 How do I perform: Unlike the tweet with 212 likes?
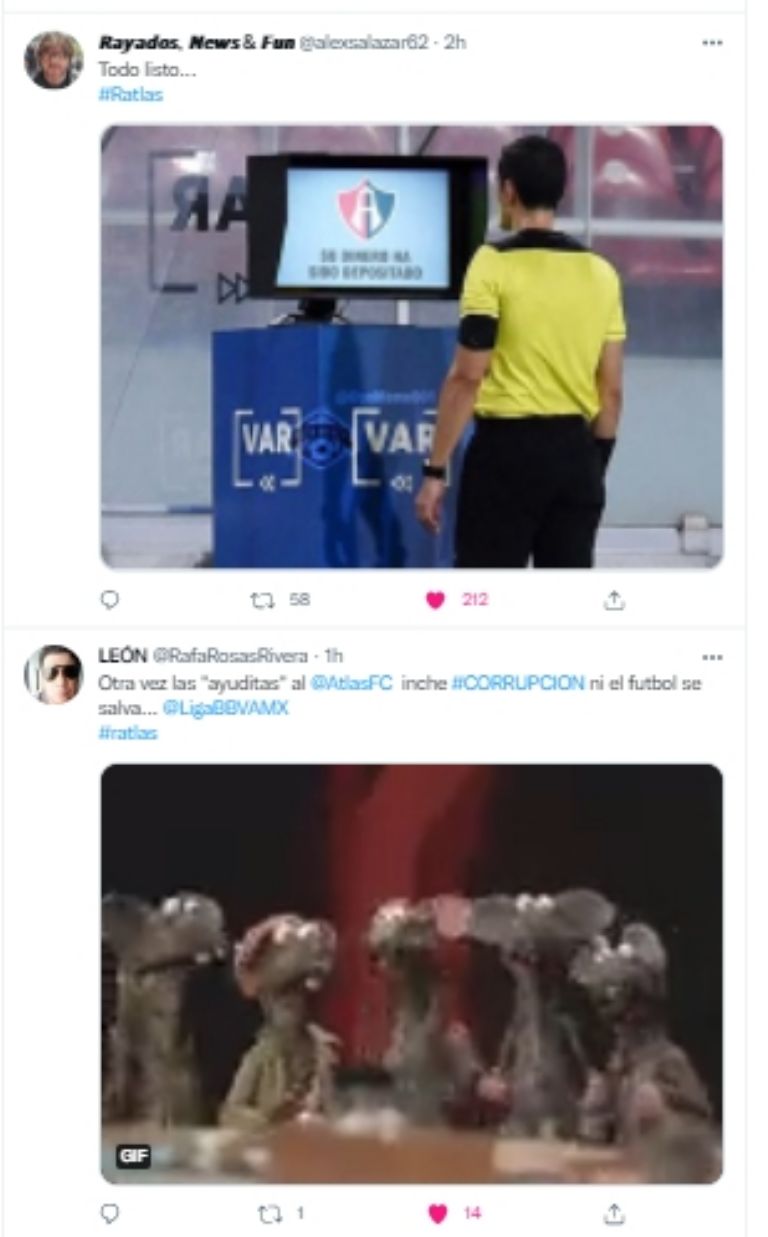point(435,600)
